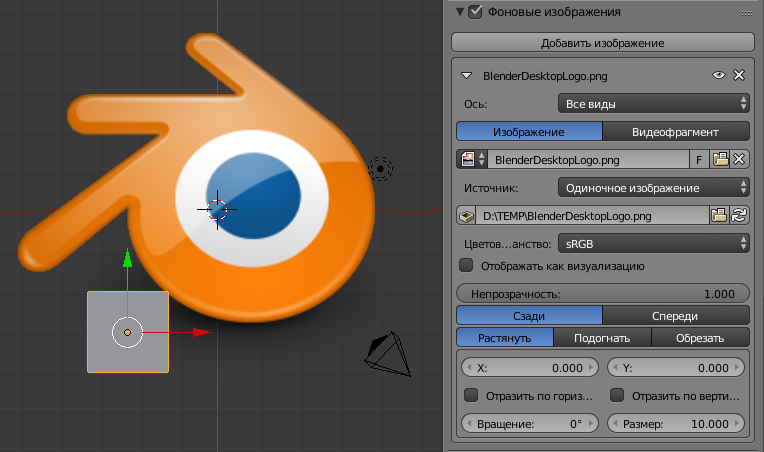Enable Отображать как визуализацию checkbox

466,265
